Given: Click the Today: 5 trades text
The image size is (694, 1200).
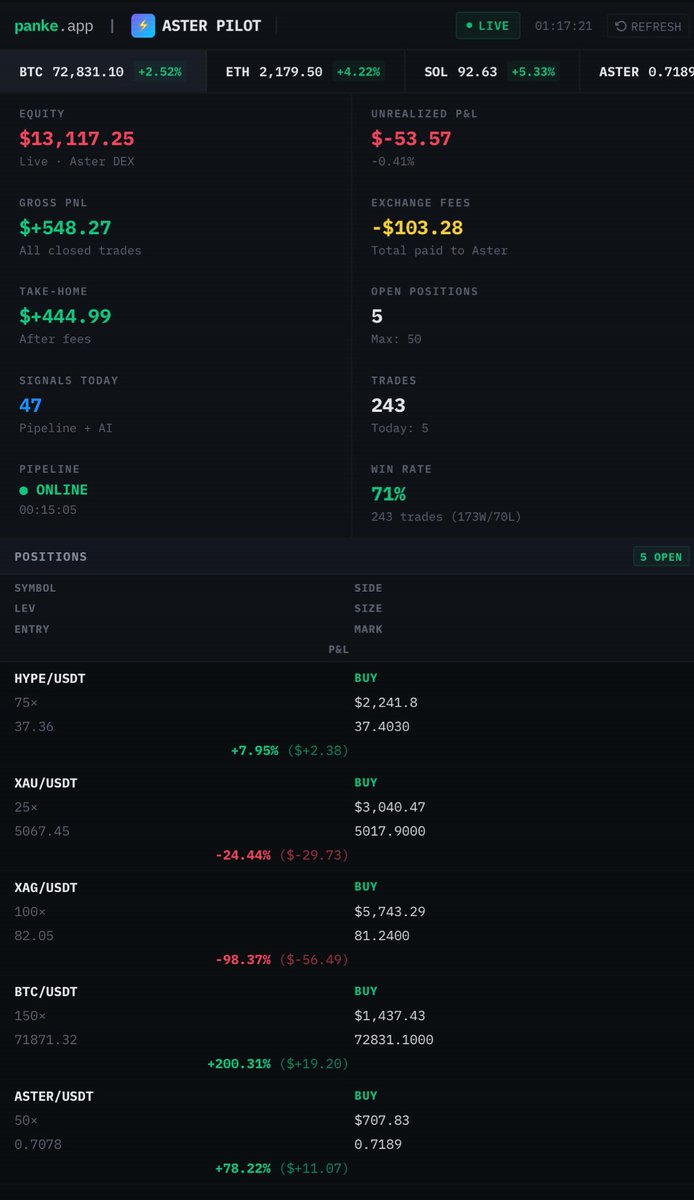Looking at the screenshot, I should click(x=400, y=428).
